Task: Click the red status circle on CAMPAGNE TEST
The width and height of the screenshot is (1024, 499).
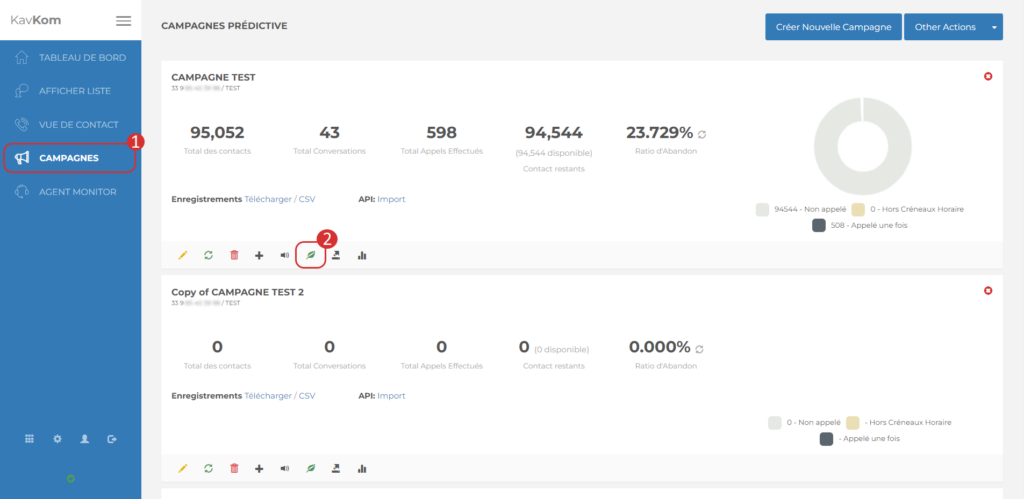Action: [988, 76]
